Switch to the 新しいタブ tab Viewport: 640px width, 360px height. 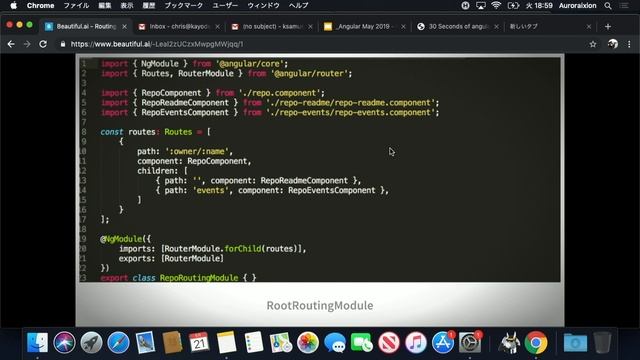(550, 27)
